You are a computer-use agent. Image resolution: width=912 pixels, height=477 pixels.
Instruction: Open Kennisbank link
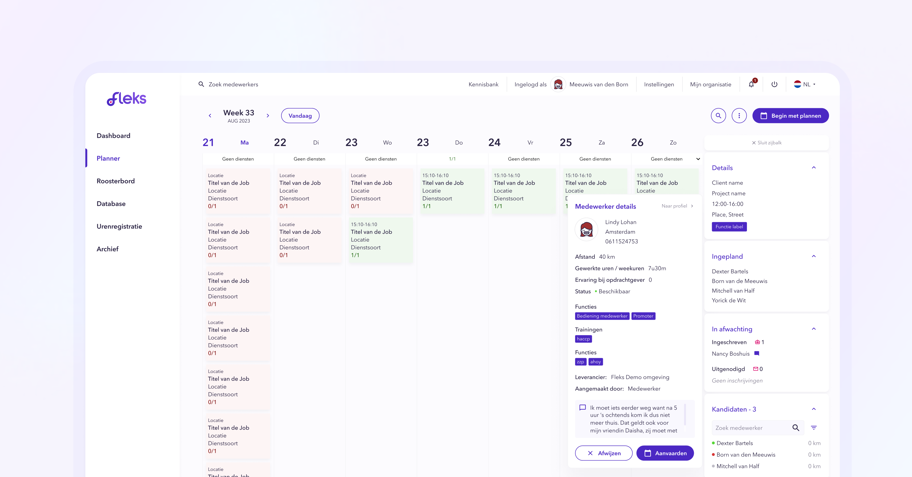483,84
